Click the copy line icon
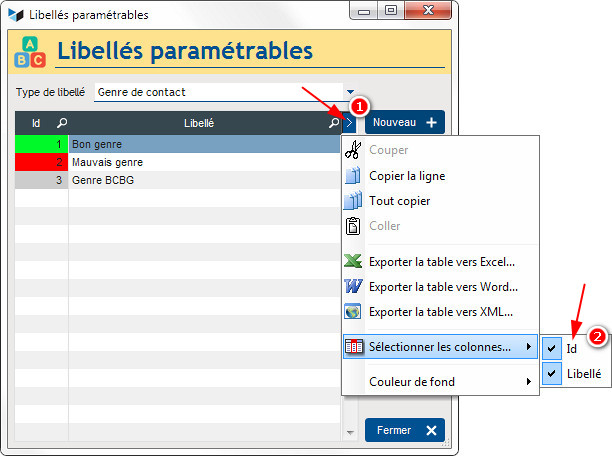Screen dimensions: 612x456 point(352,176)
